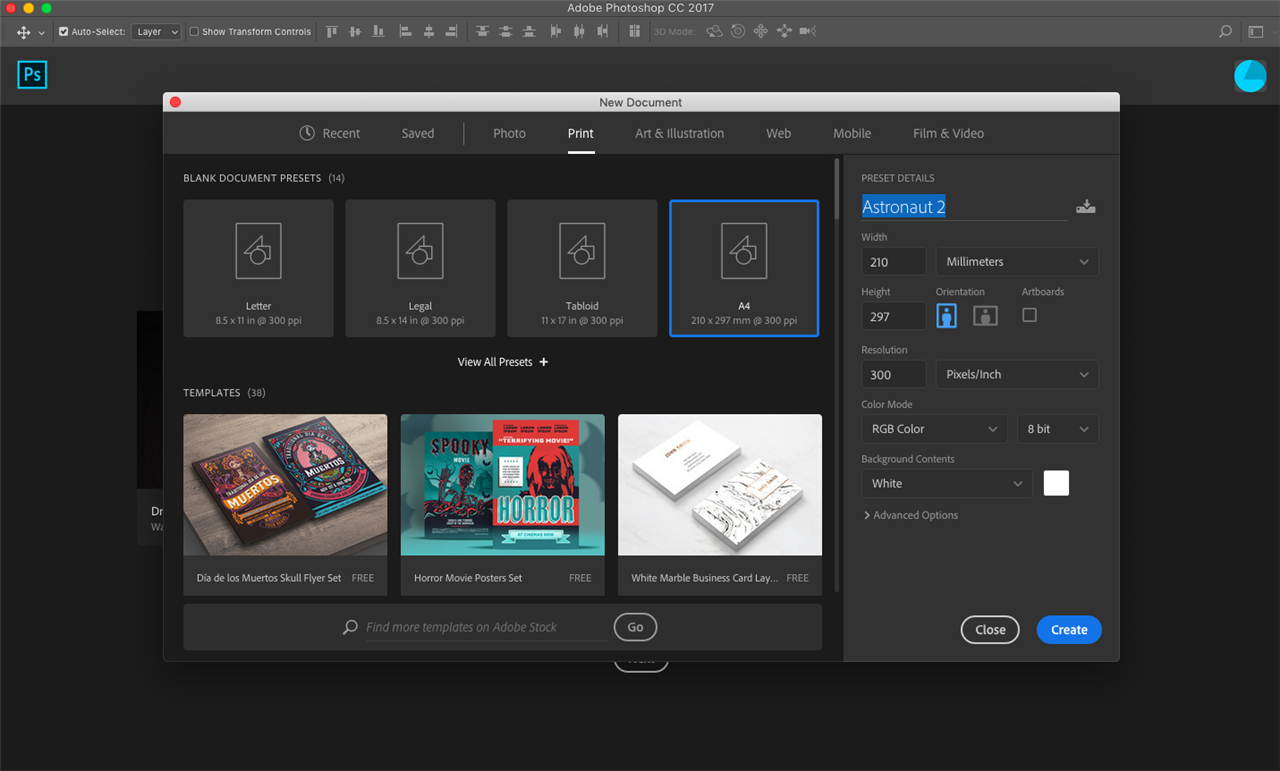This screenshot has width=1280, height=771.
Task: Select Portrait orientation
Action: pos(947,316)
